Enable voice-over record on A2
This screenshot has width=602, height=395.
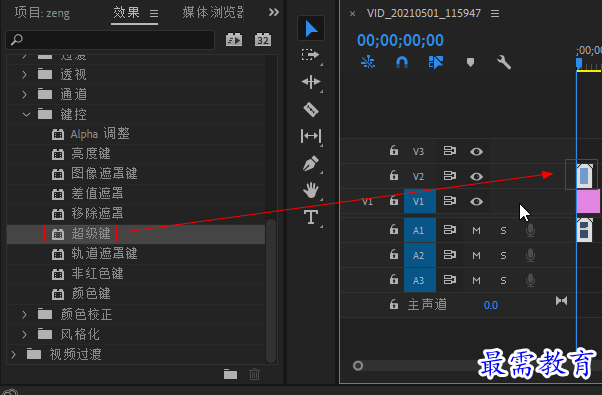click(x=531, y=255)
